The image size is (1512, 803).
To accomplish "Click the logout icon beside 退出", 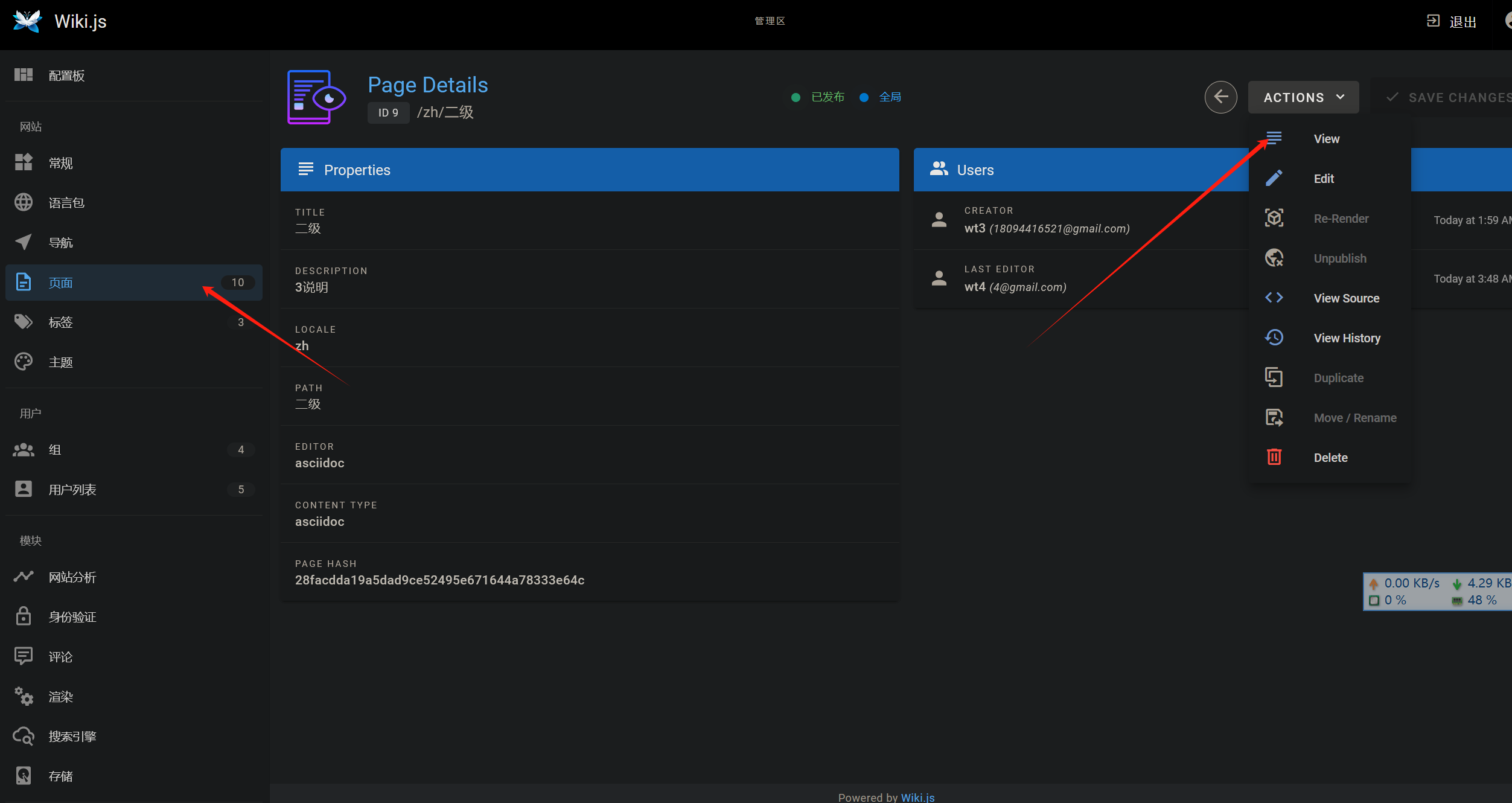I will point(1433,21).
